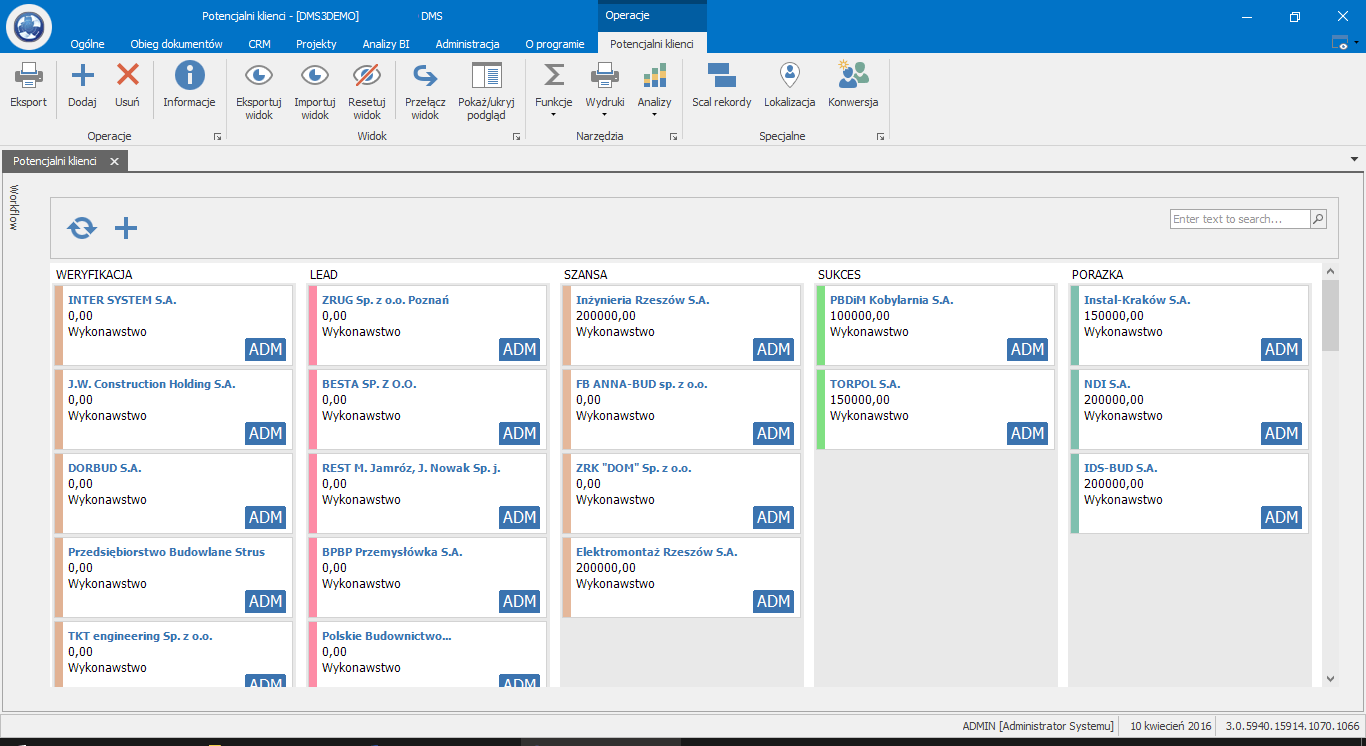Click the PORAZKA column header
1366x746 pixels.
point(1097,274)
